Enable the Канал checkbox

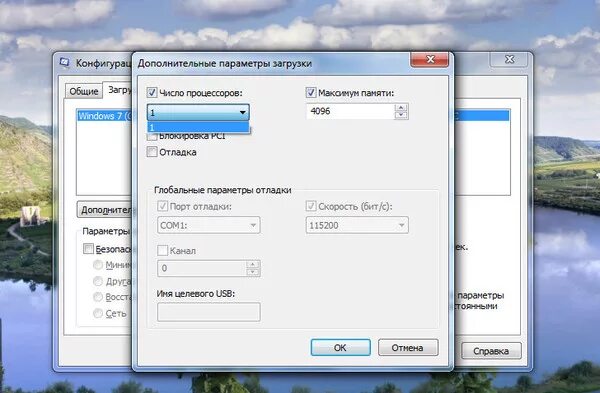pos(162,251)
